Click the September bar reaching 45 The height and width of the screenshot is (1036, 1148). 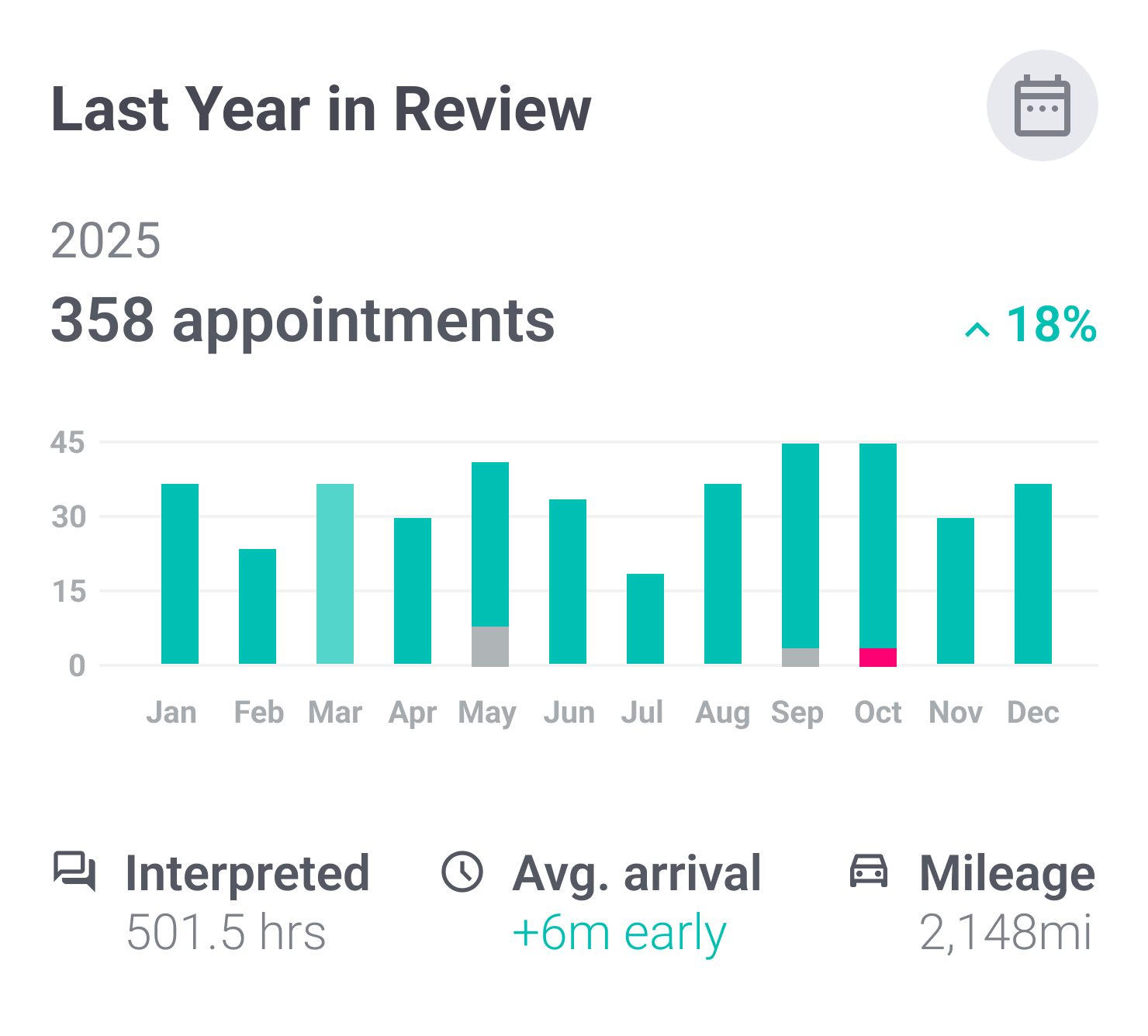[x=799, y=551]
